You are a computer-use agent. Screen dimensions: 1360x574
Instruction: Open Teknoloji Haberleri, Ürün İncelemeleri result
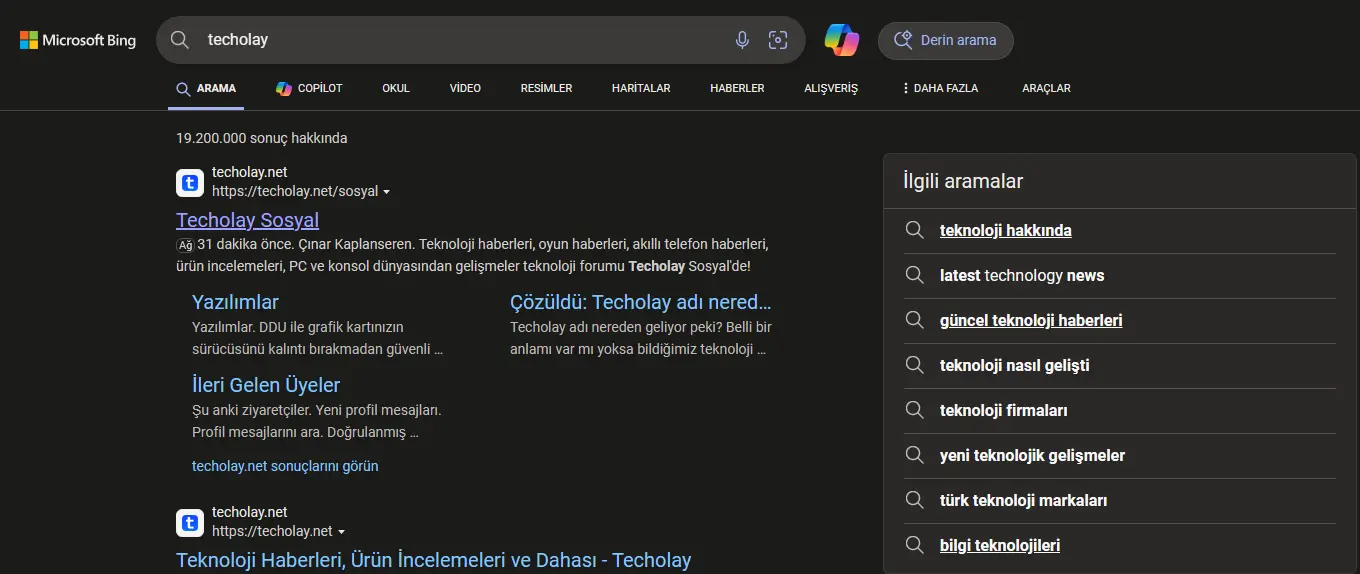point(433,560)
